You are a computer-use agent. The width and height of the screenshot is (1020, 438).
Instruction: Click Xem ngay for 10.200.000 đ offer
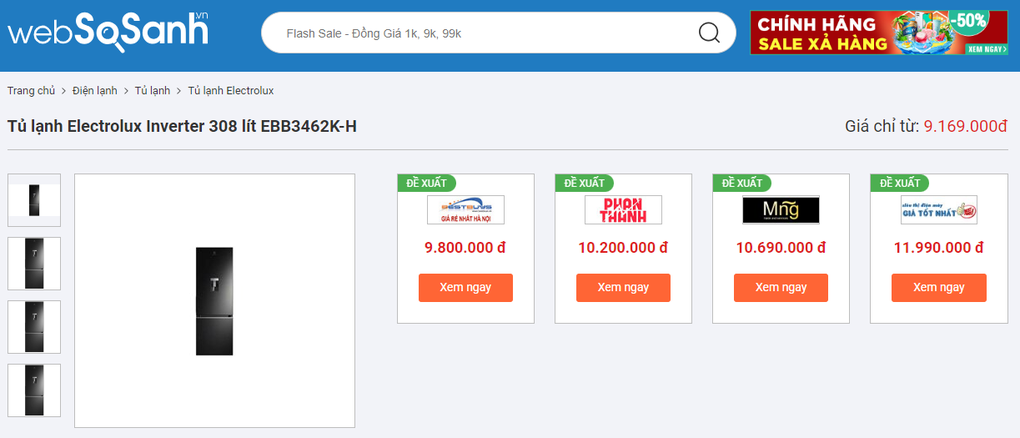click(x=623, y=288)
